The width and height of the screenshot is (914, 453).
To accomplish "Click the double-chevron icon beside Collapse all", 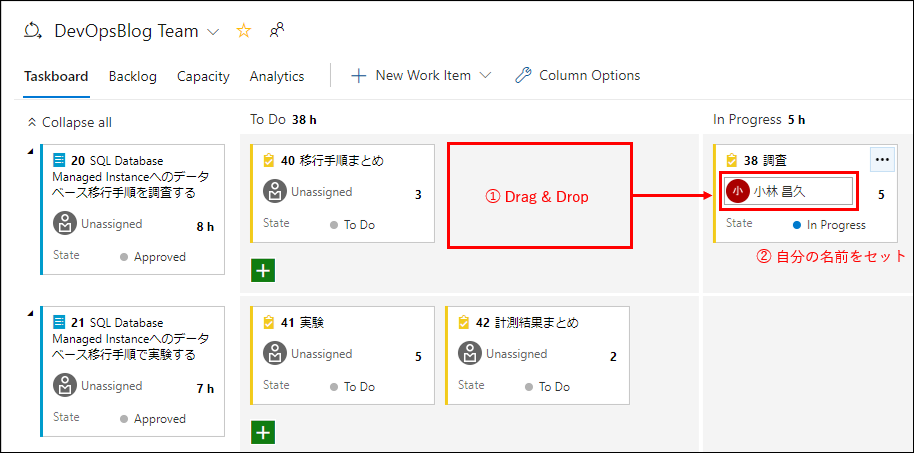I will click(x=32, y=122).
